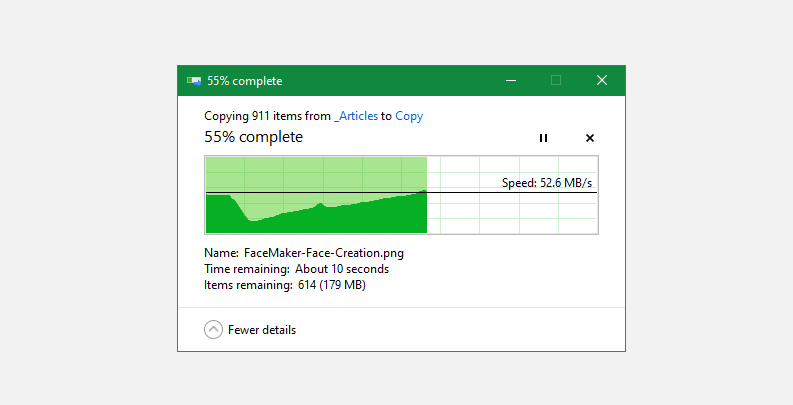Click the "About 10 seconds" time remaining text
The width and height of the screenshot is (793, 405).
point(342,269)
